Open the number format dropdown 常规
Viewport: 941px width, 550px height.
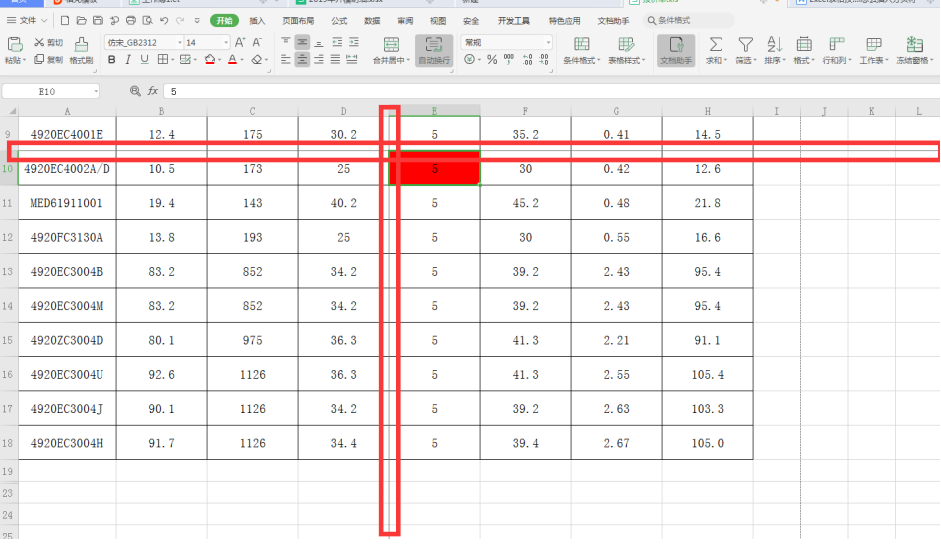548,43
